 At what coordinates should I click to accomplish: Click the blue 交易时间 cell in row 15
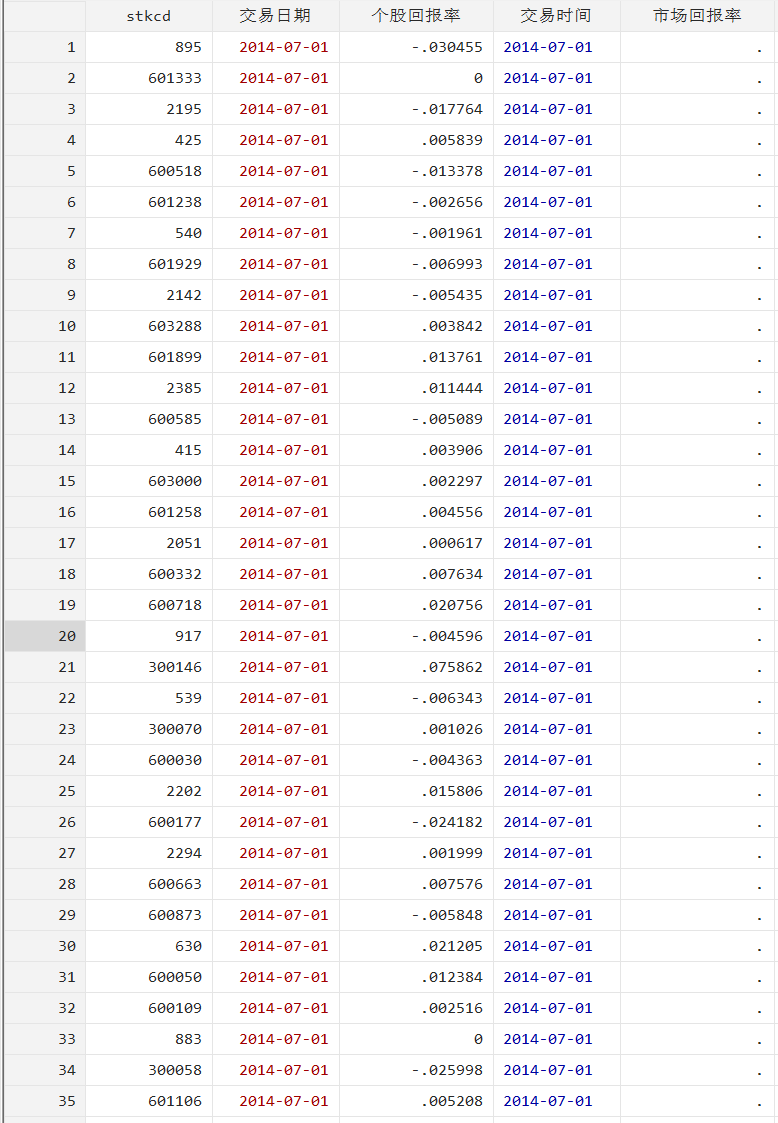point(548,481)
